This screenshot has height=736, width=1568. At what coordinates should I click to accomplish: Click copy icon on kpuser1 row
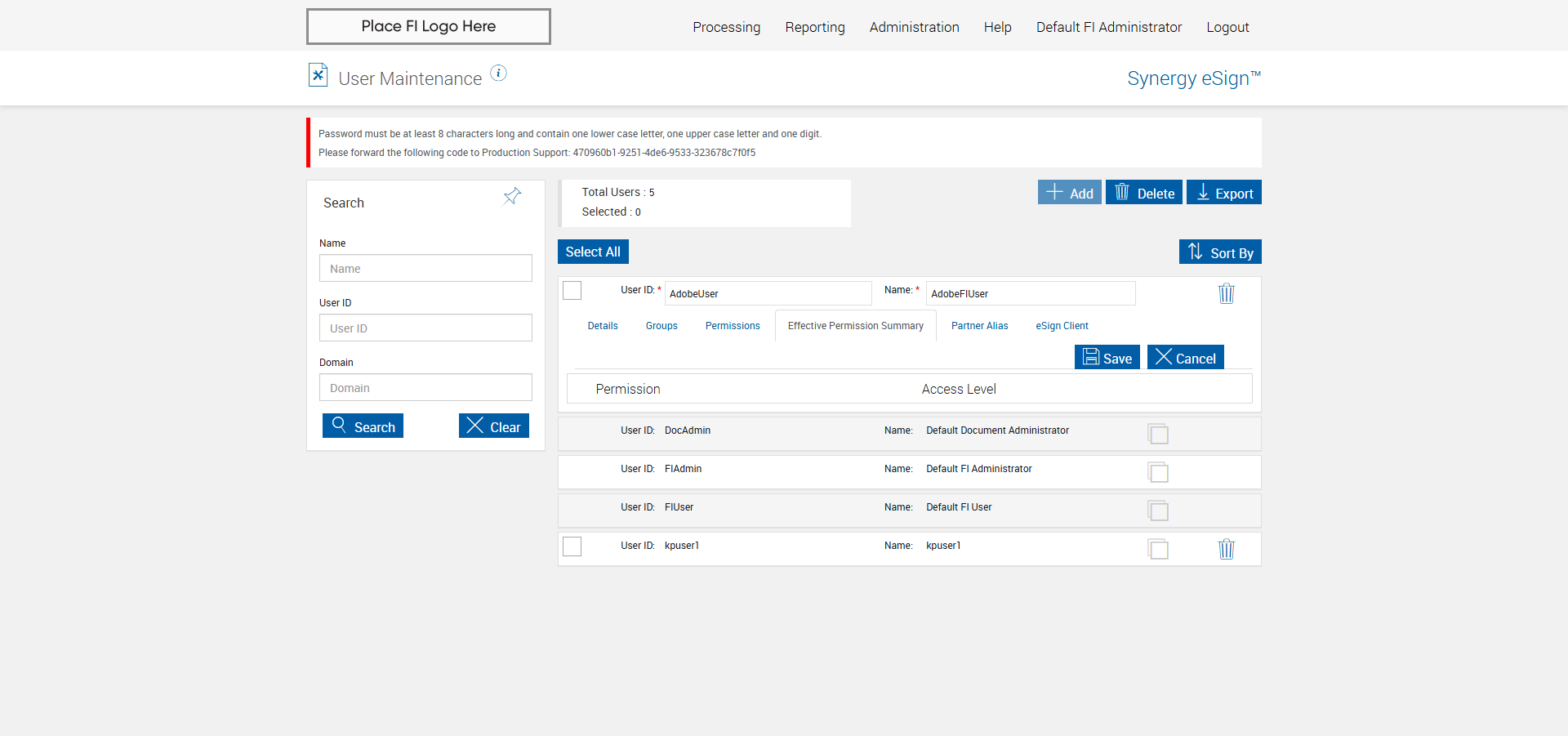[1158, 549]
